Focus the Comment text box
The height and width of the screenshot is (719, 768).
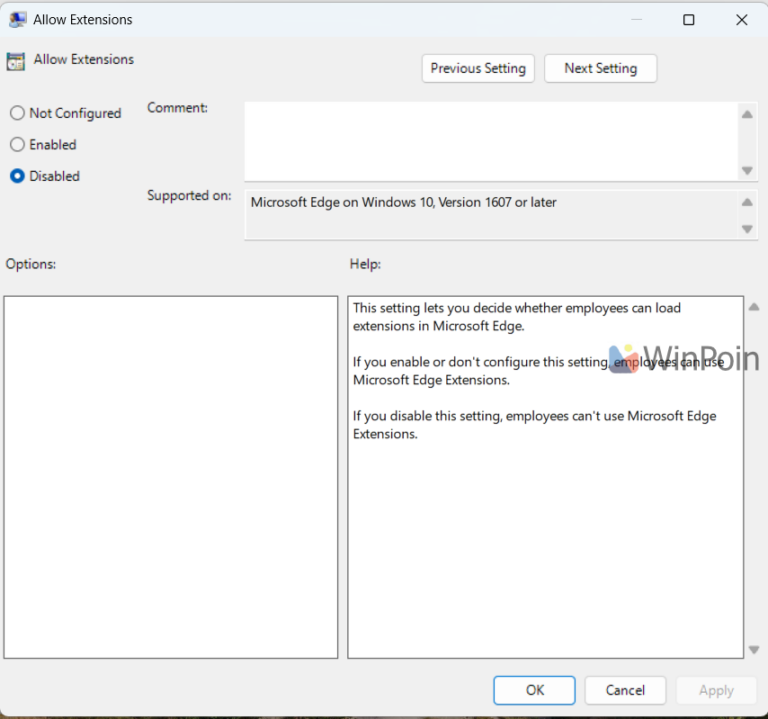(x=491, y=142)
